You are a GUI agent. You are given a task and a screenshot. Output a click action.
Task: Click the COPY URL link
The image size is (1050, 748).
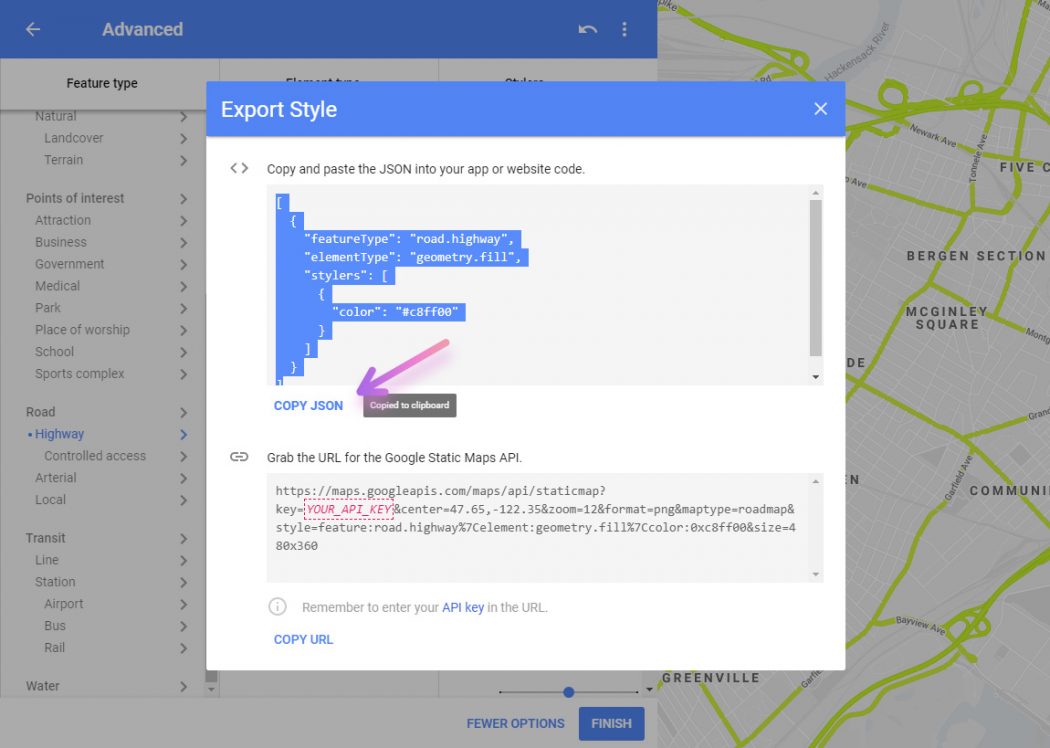click(x=303, y=639)
